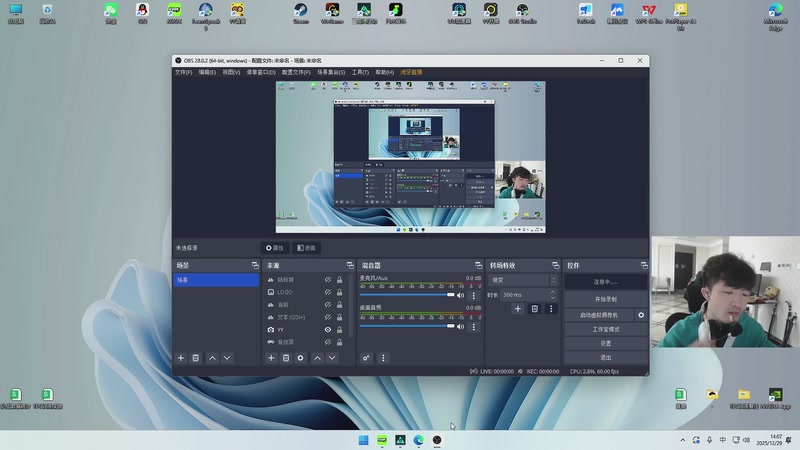Open advanced audio properties gear in mixer
Viewport: 800px width, 450px height.
coord(367,358)
